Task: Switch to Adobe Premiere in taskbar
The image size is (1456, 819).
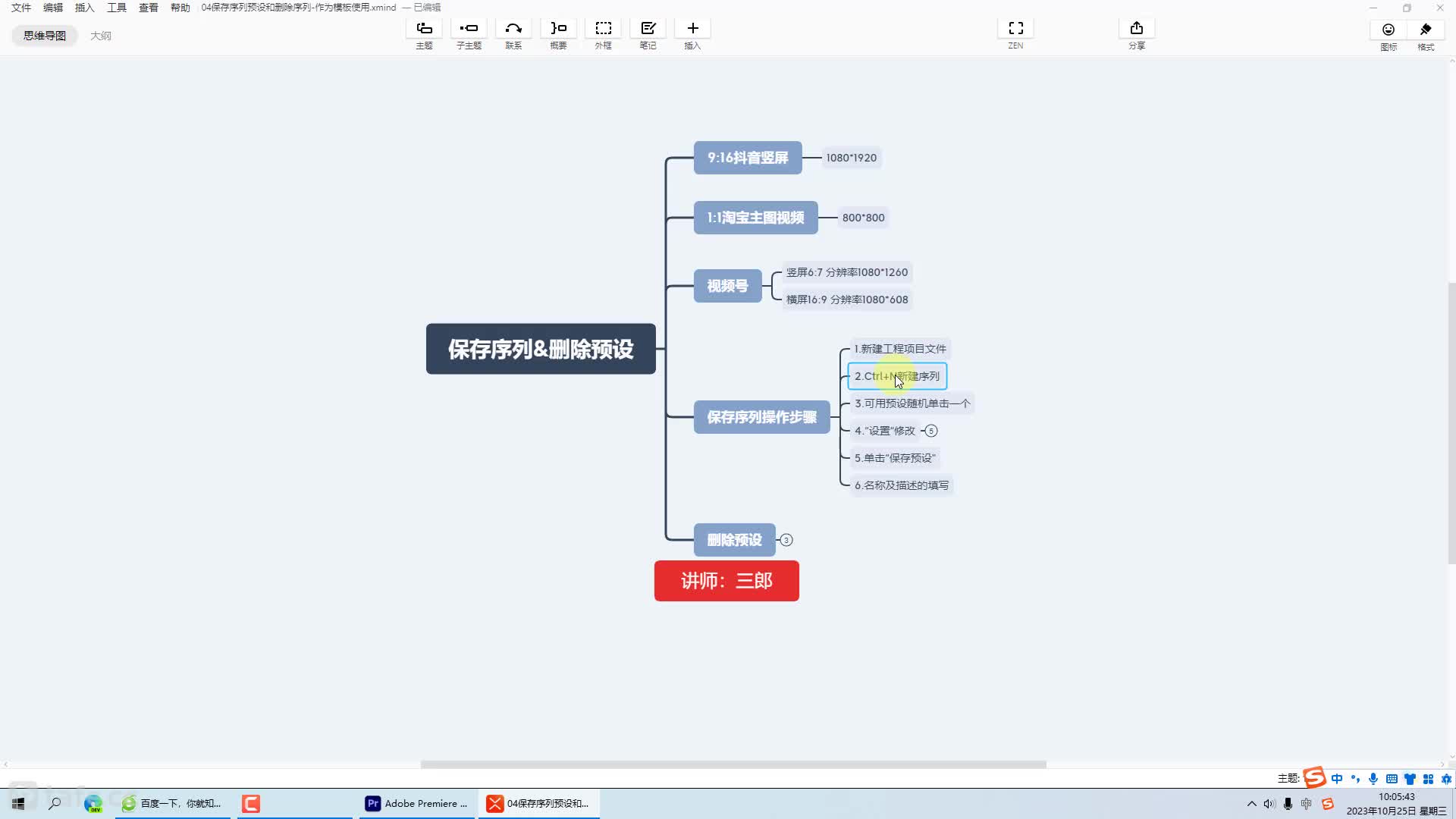Action: pyautogui.click(x=417, y=803)
